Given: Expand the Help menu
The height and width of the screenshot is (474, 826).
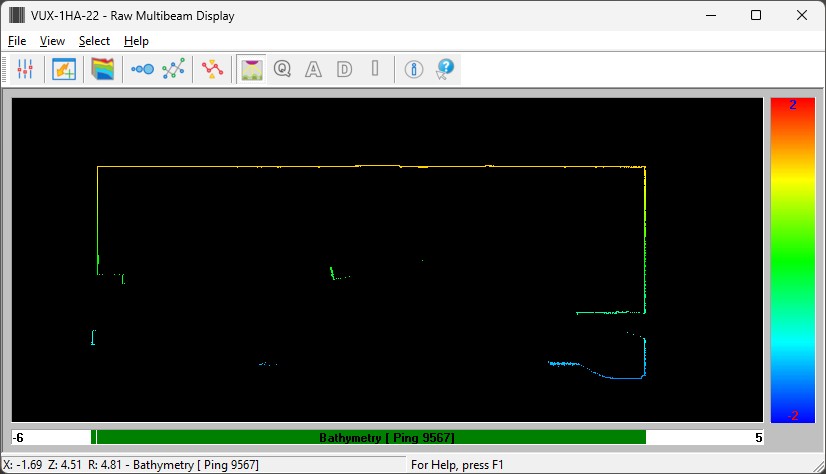Looking at the screenshot, I should 136,41.
